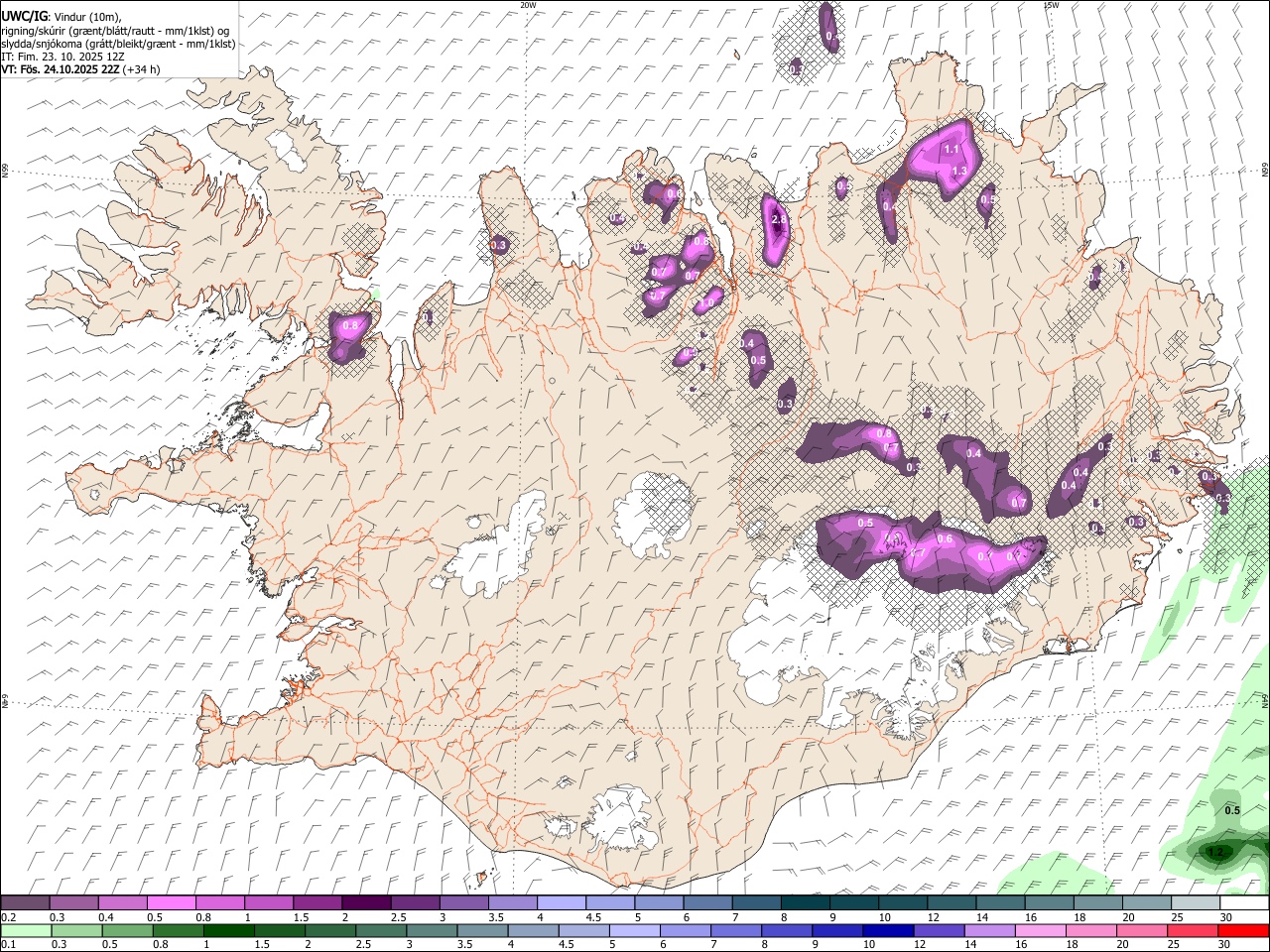Click the 'slydda/snjókoma' legend description line
This screenshot has width=1270, height=952.
pyautogui.click(x=118, y=44)
